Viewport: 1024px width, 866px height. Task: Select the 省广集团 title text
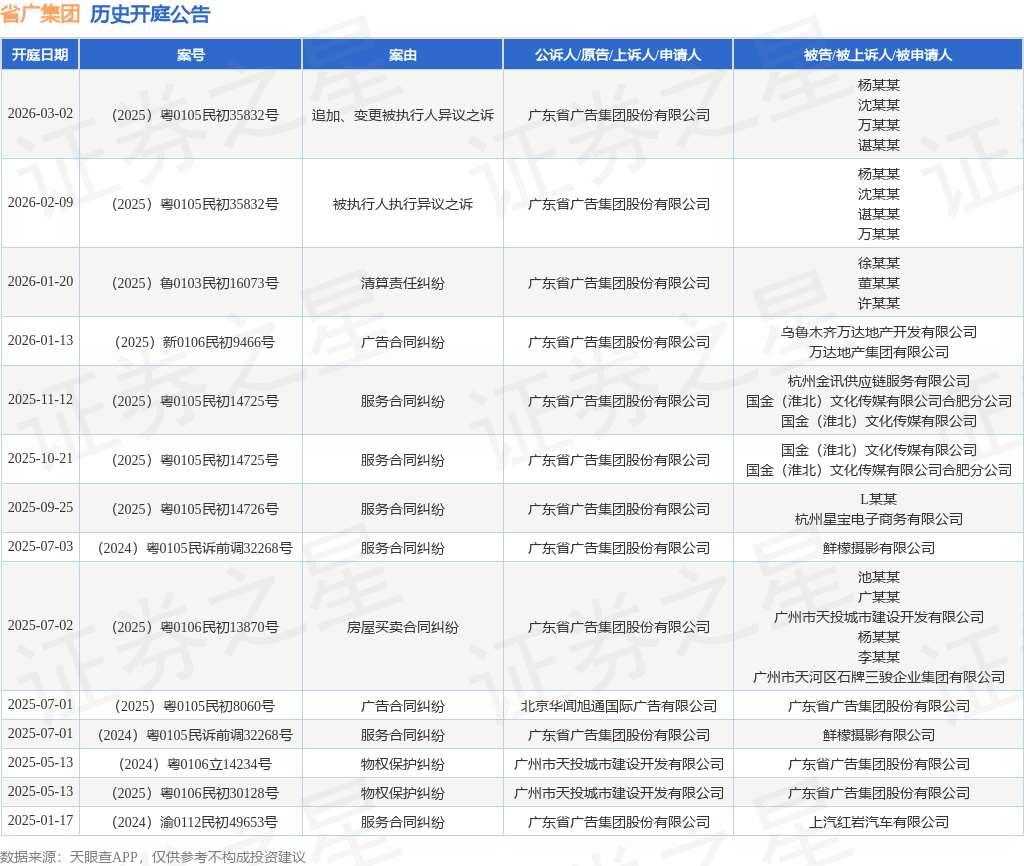pyautogui.click(x=40, y=14)
